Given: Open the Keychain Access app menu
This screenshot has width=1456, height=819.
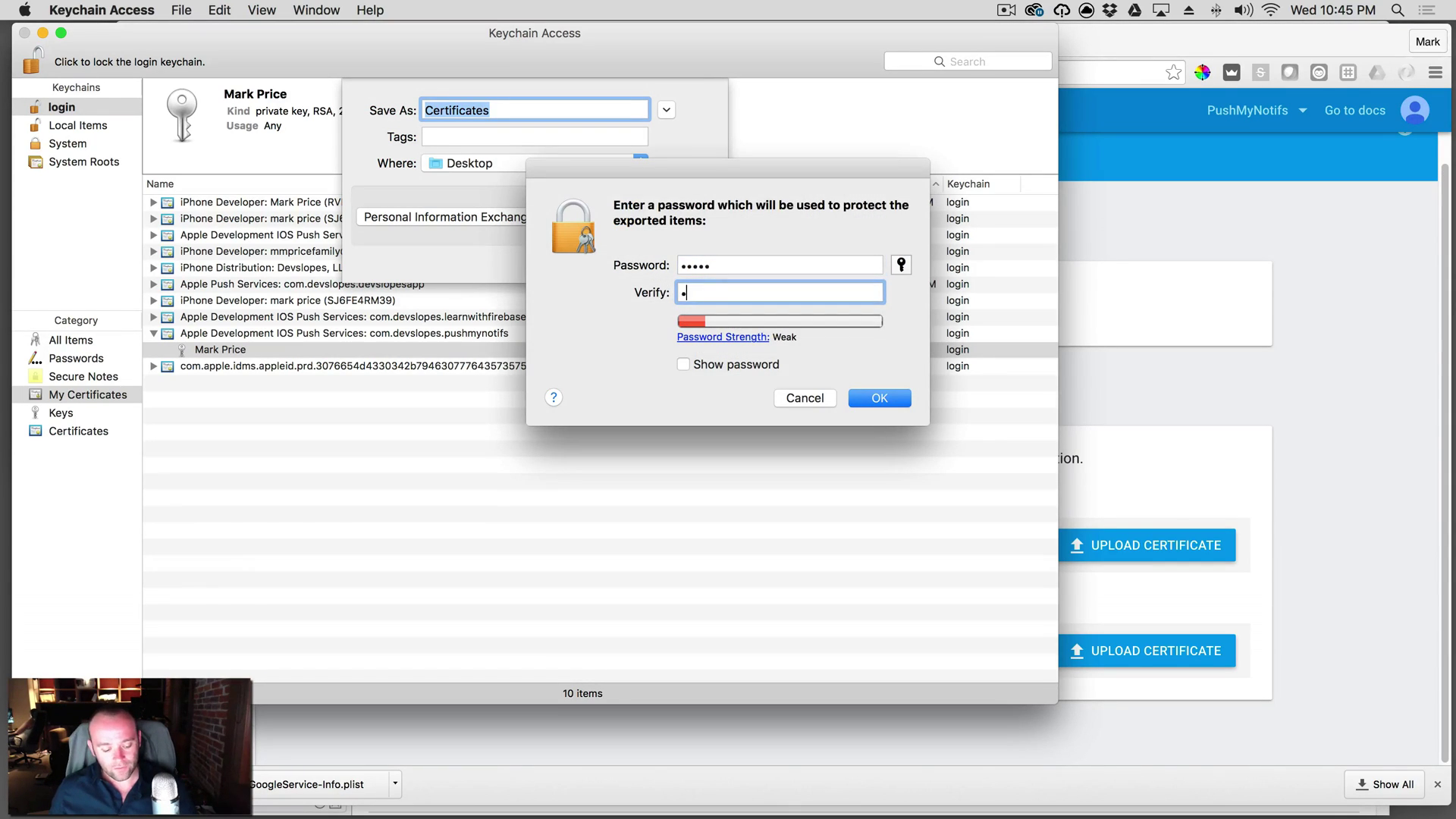Looking at the screenshot, I should (x=102, y=10).
